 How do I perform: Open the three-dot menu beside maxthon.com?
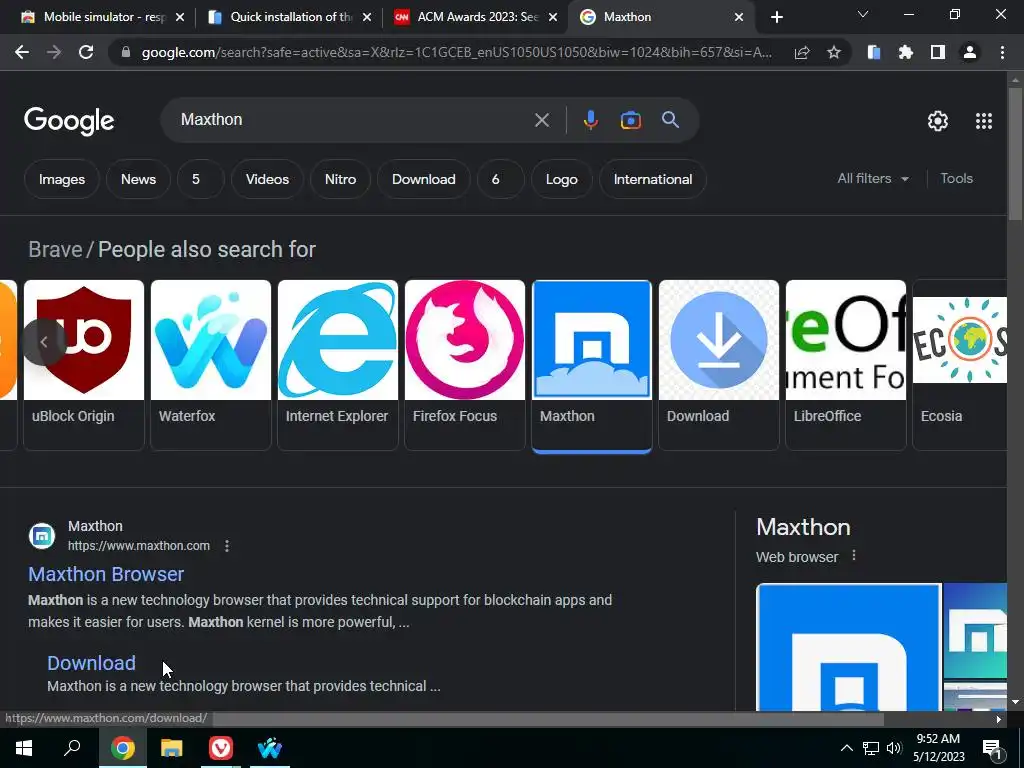[x=227, y=546]
